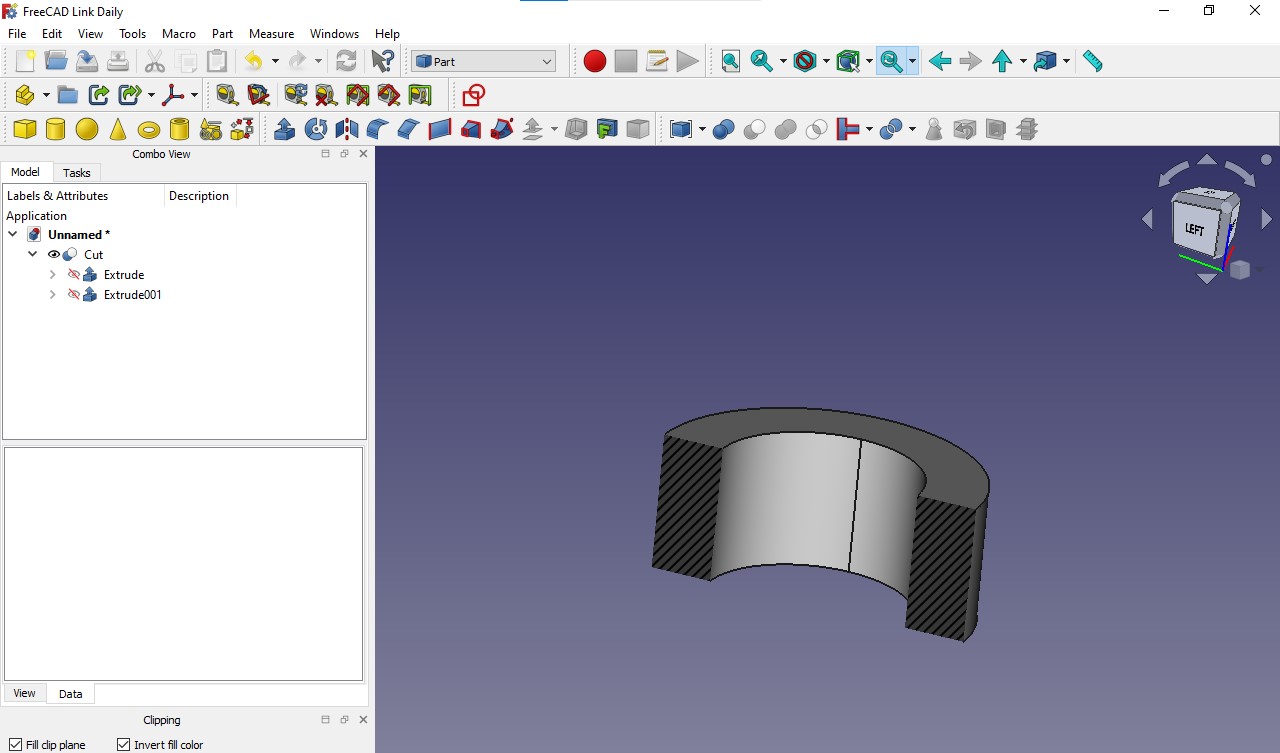Toggle visibility of the Cut feature
The height and width of the screenshot is (753, 1280).
coord(54,254)
